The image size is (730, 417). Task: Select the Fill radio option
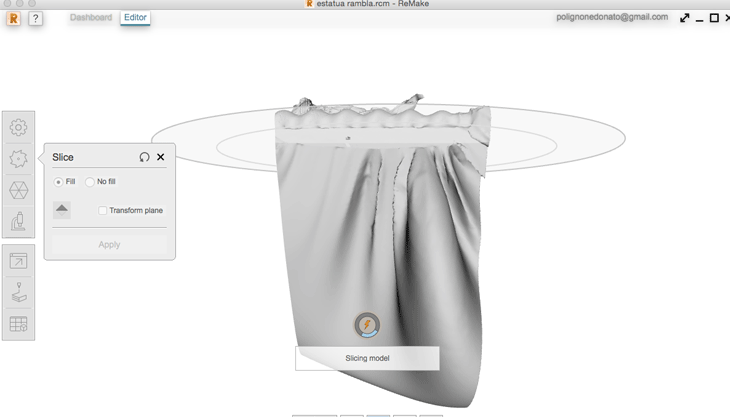[x=58, y=182]
